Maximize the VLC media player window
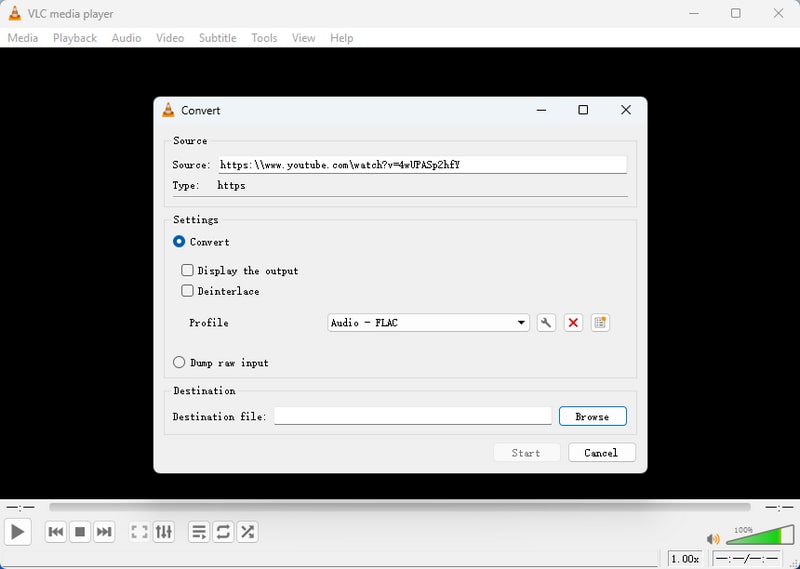 [x=736, y=13]
